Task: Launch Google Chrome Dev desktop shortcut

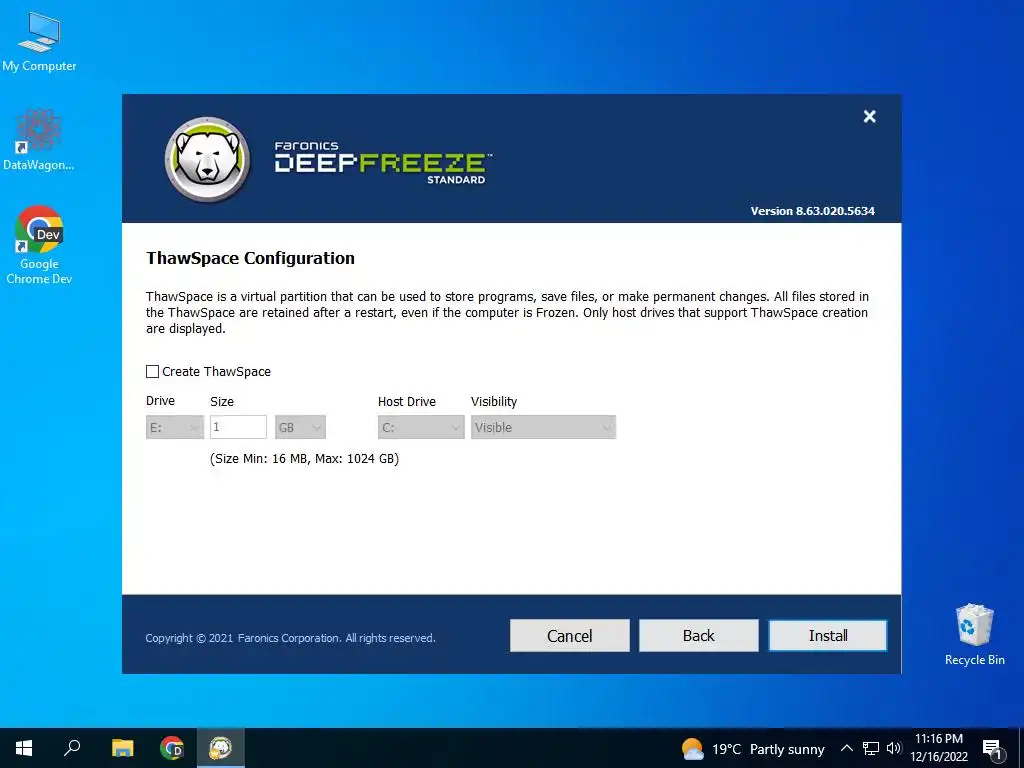Action: tap(39, 245)
